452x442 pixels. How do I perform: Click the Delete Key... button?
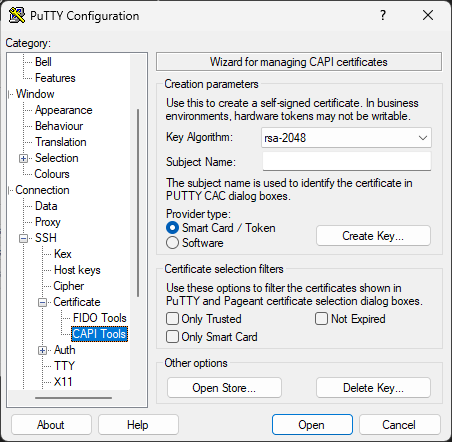click(x=373, y=388)
